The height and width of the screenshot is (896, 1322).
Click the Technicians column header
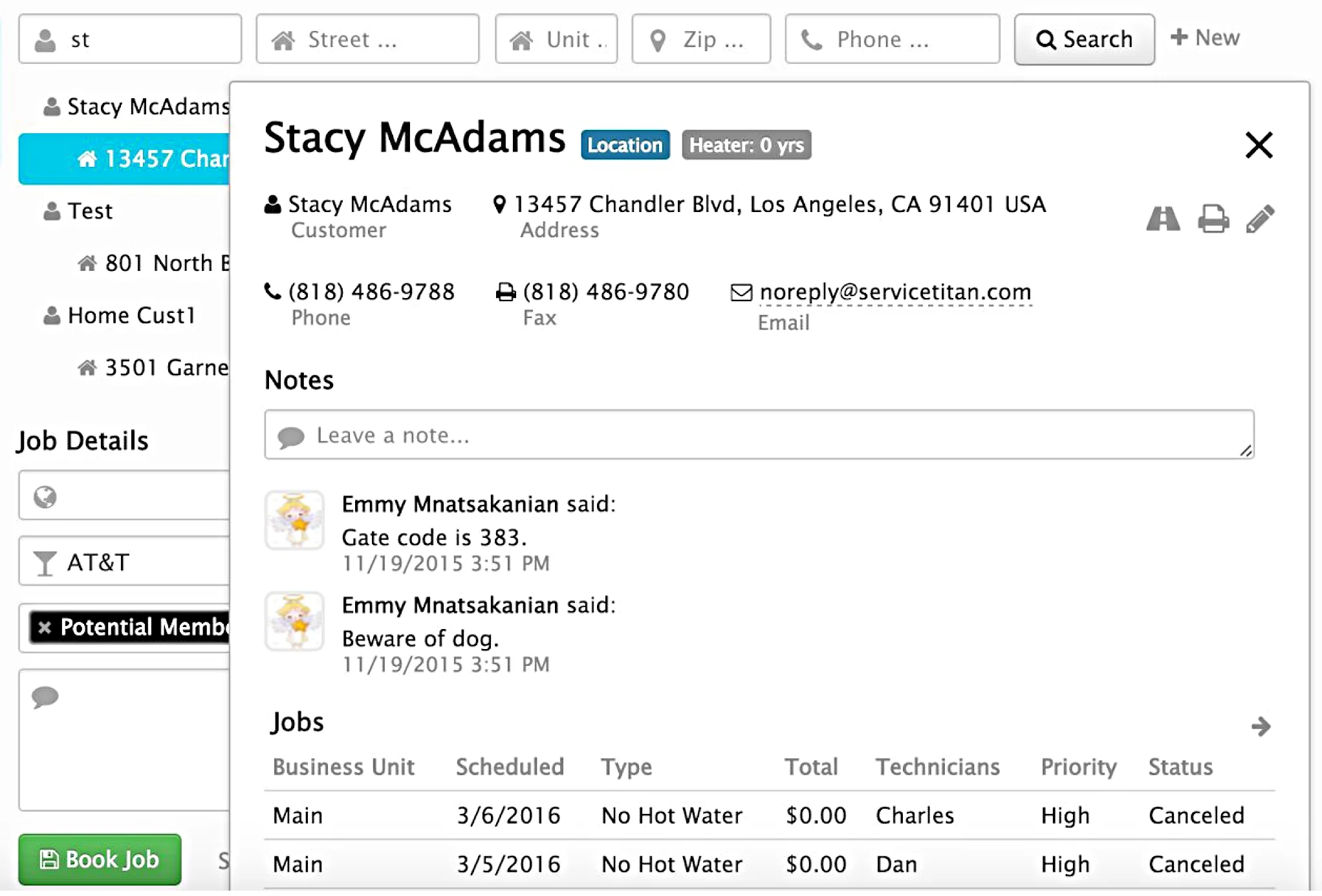coord(937,767)
